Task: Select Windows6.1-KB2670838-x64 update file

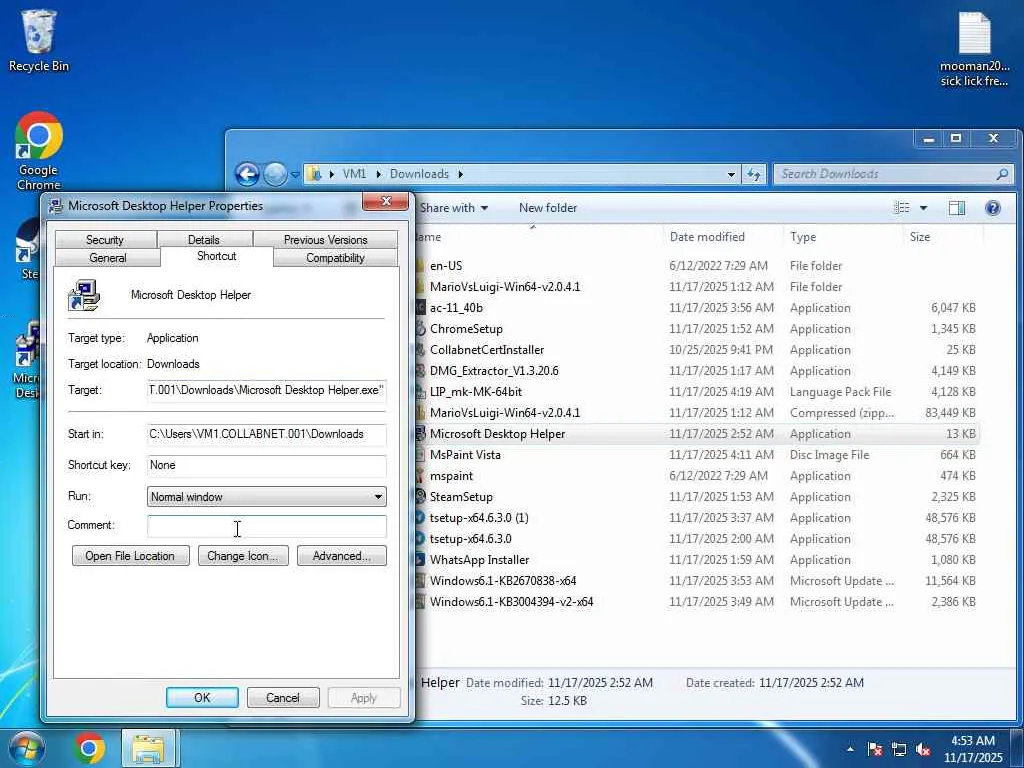Action: pyautogui.click(x=696, y=581)
